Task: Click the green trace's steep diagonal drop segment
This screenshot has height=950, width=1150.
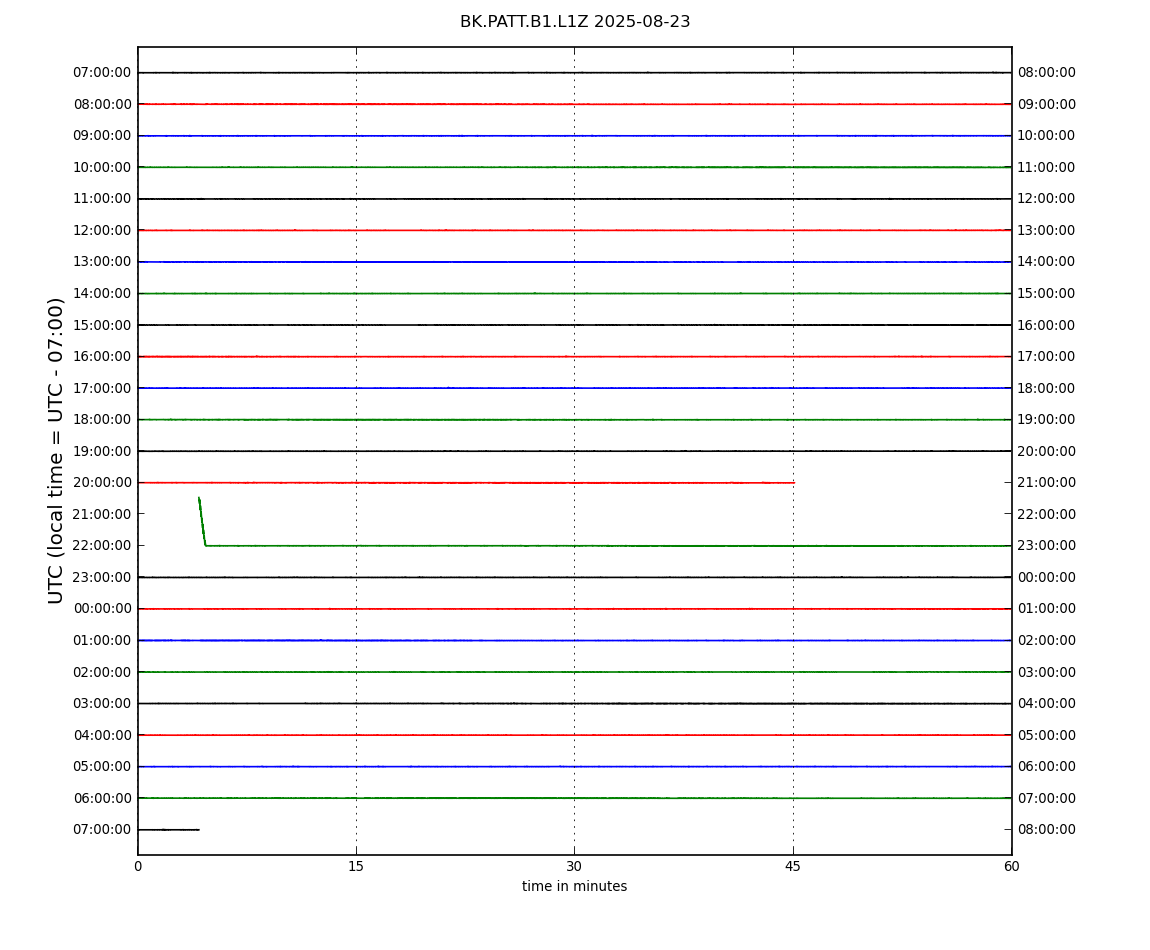Action: pos(202,522)
